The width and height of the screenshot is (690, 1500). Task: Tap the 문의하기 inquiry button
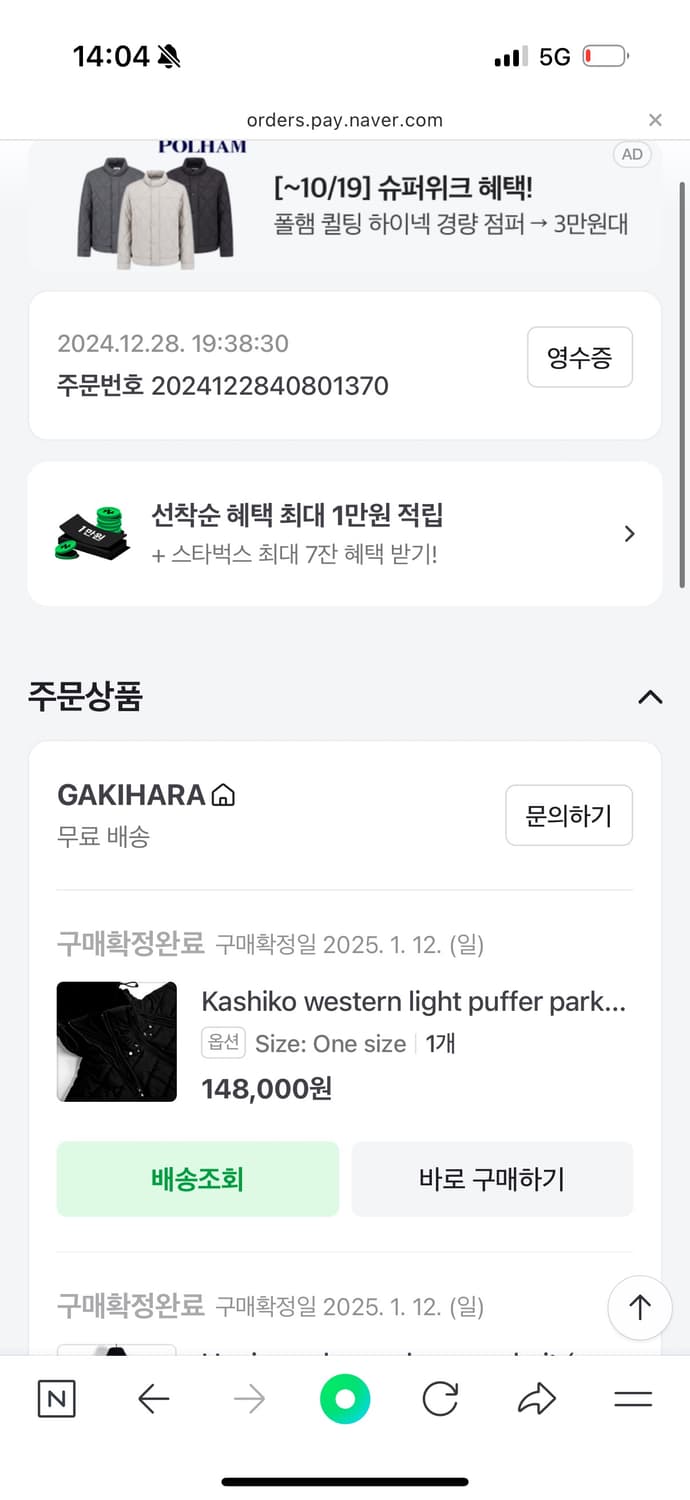click(568, 815)
